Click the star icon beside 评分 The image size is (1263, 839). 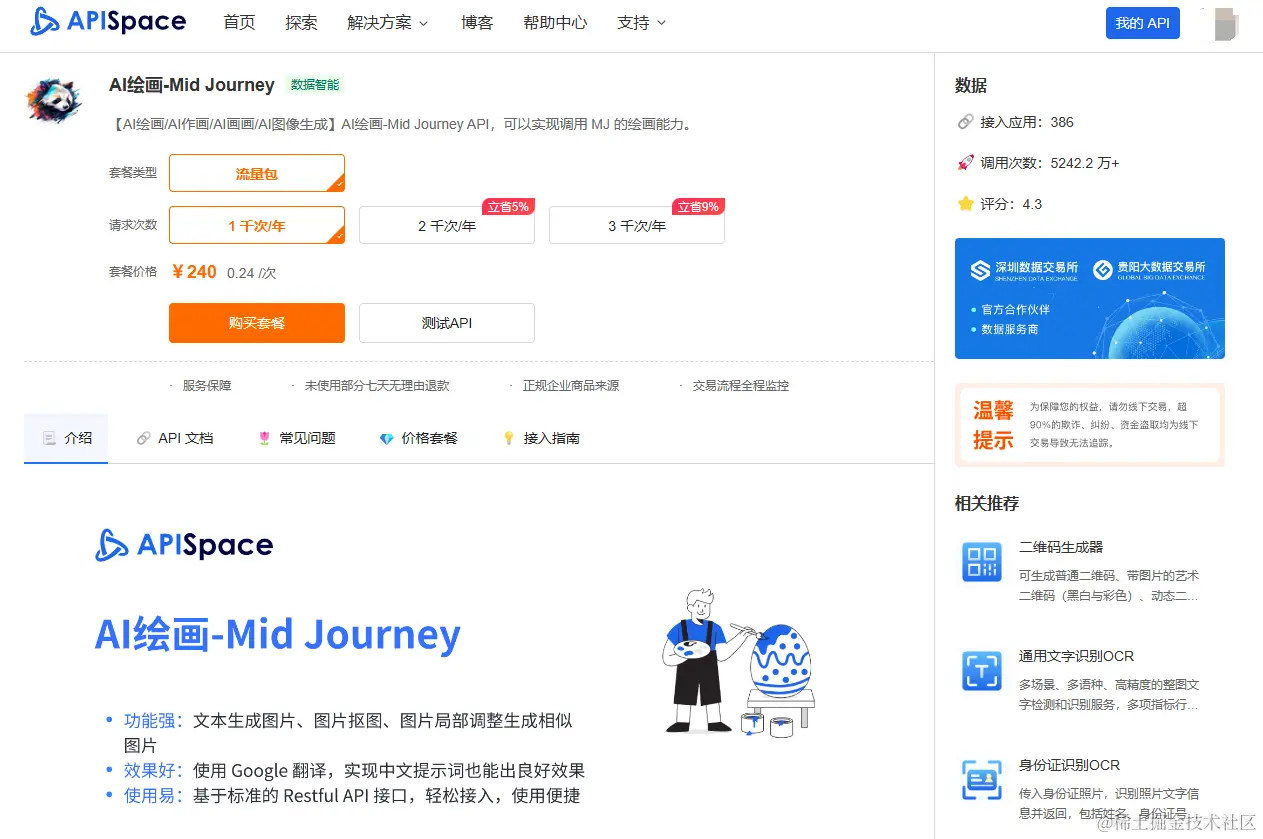point(965,203)
